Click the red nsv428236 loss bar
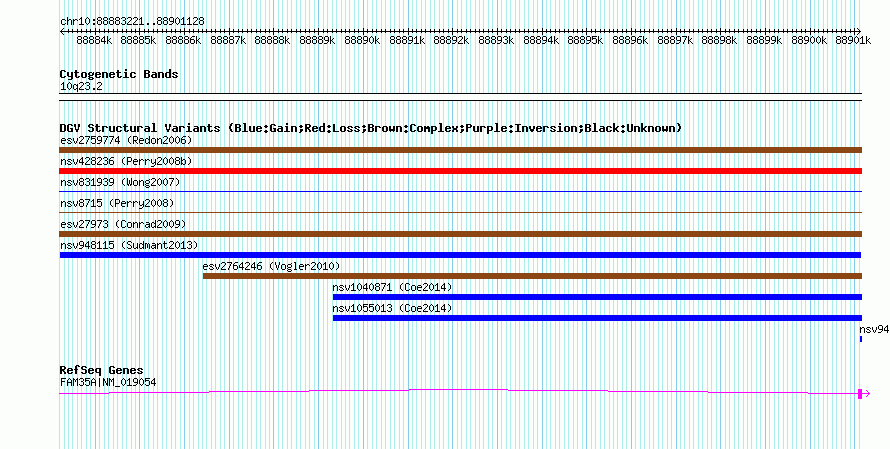Viewport: 890px width, 449px height. (461, 171)
